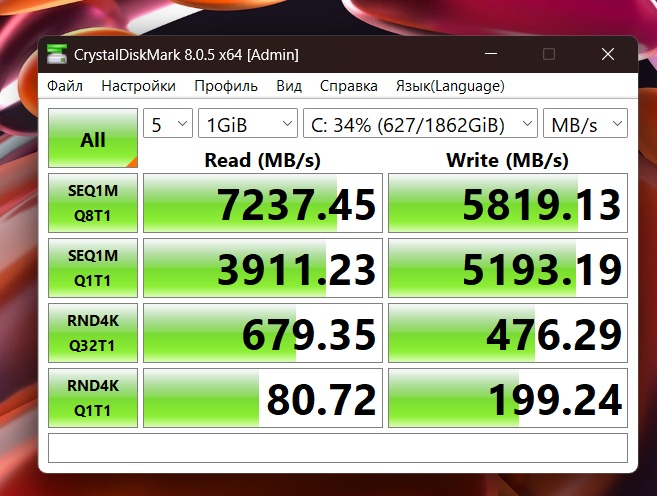Image resolution: width=657 pixels, height=496 pixels.
Task: Open the Справка menu
Action: pyautogui.click(x=349, y=86)
